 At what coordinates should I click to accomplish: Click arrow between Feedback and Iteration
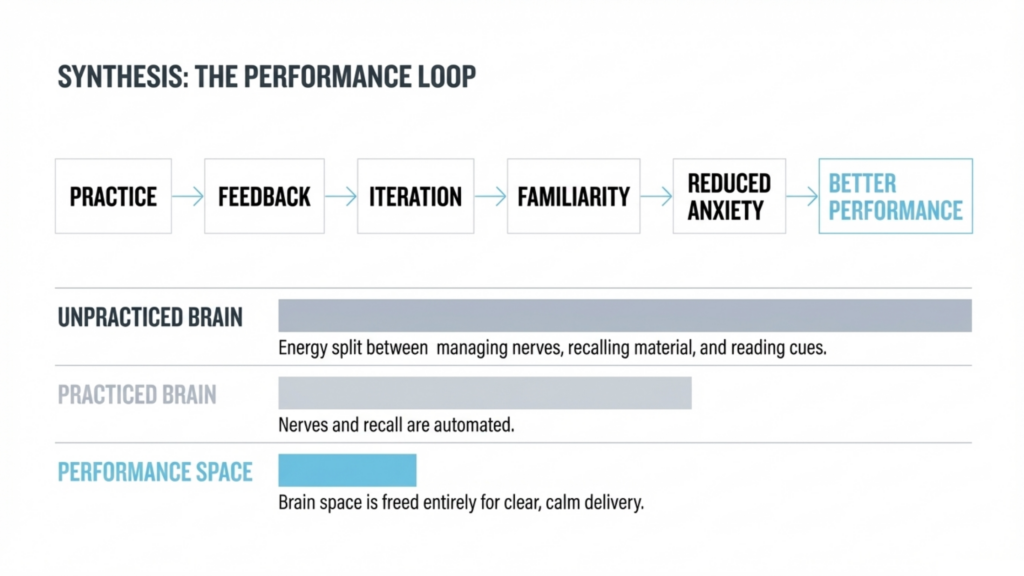[x=341, y=196]
